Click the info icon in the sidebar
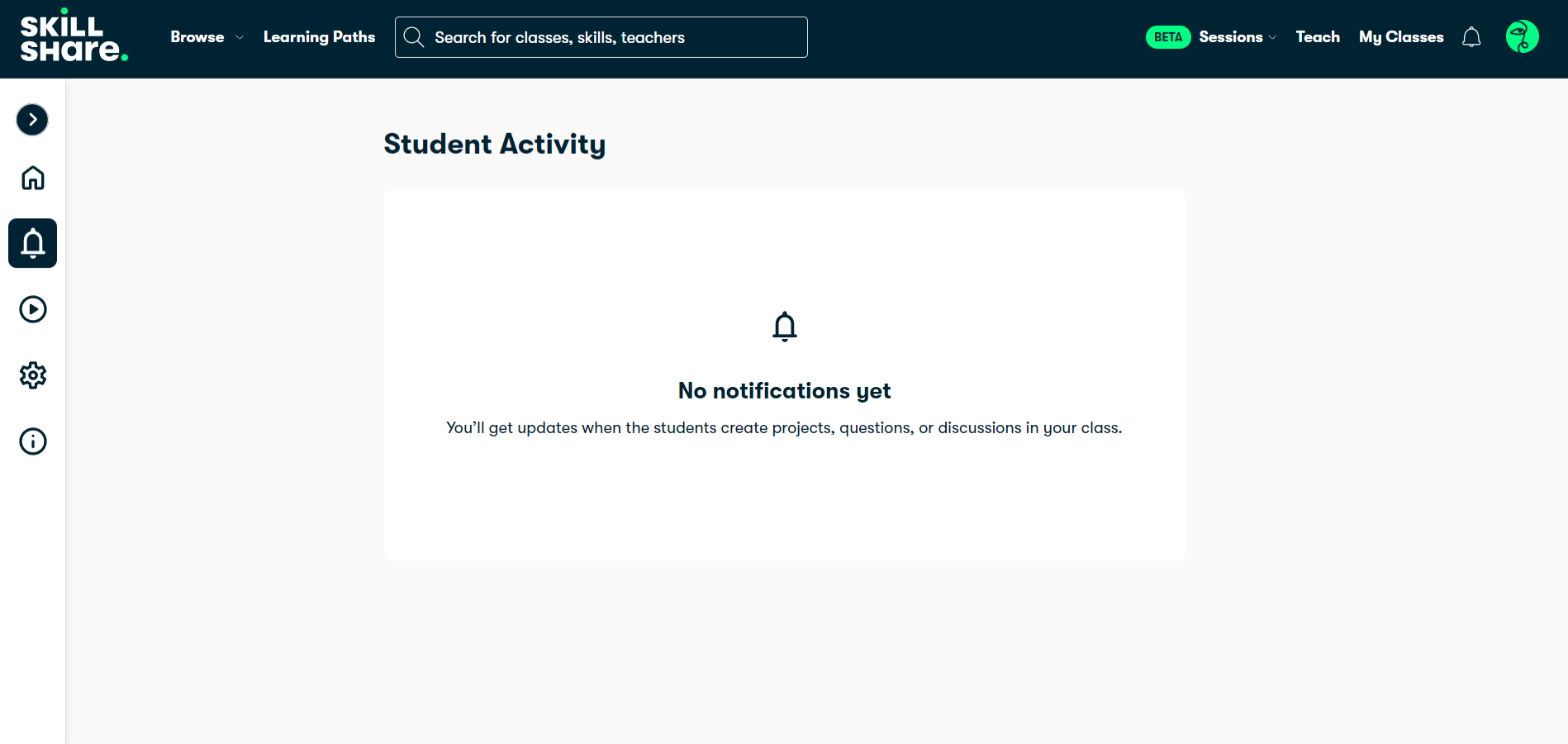The width and height of the screenshot is (1568, 744). pos(32,441)
